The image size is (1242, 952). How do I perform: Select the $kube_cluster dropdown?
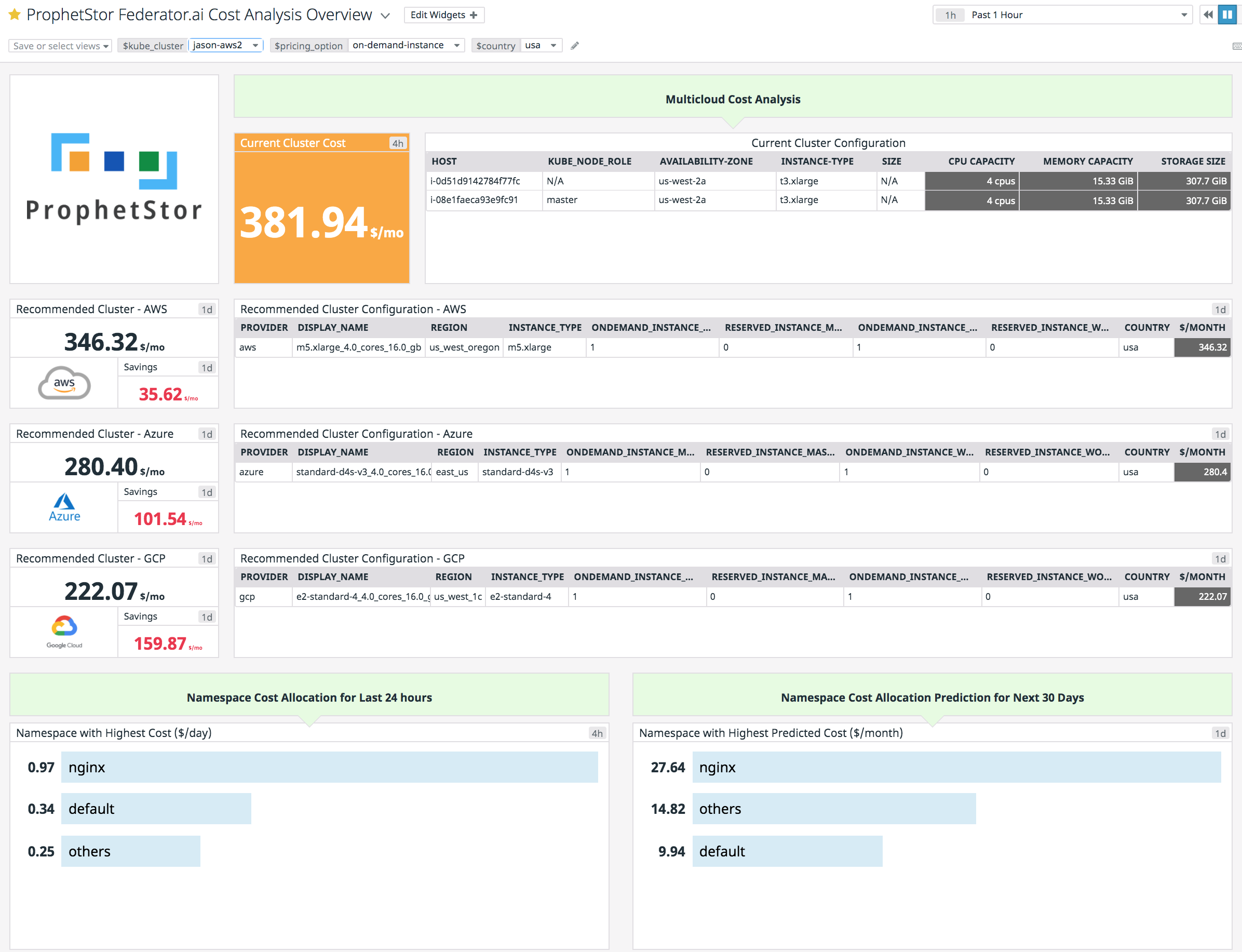pyautogui.click(x=225, y=45)
